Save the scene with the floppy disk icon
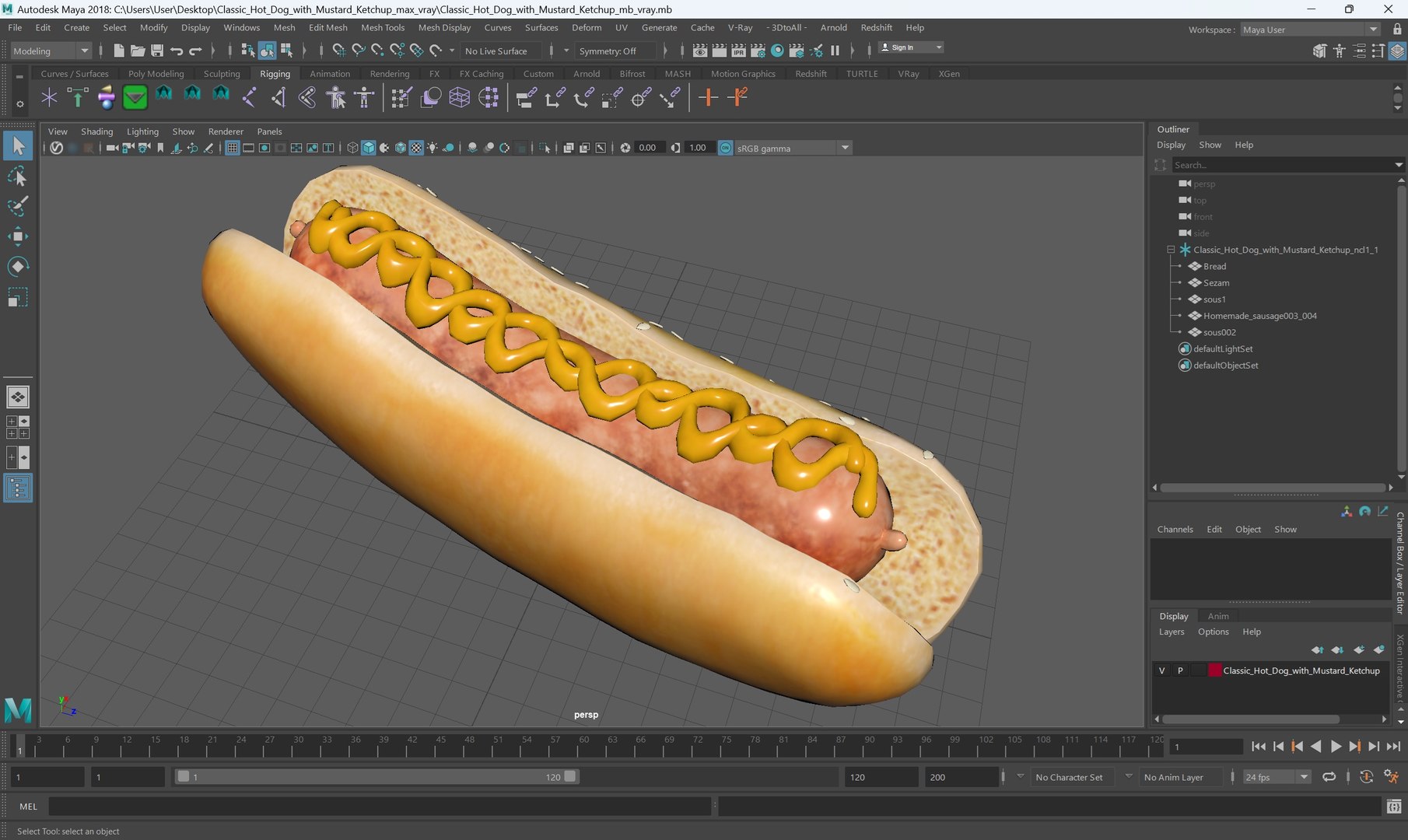This screenshot has height=840, width=1408. pyautogui.click(x=157, y=51)
